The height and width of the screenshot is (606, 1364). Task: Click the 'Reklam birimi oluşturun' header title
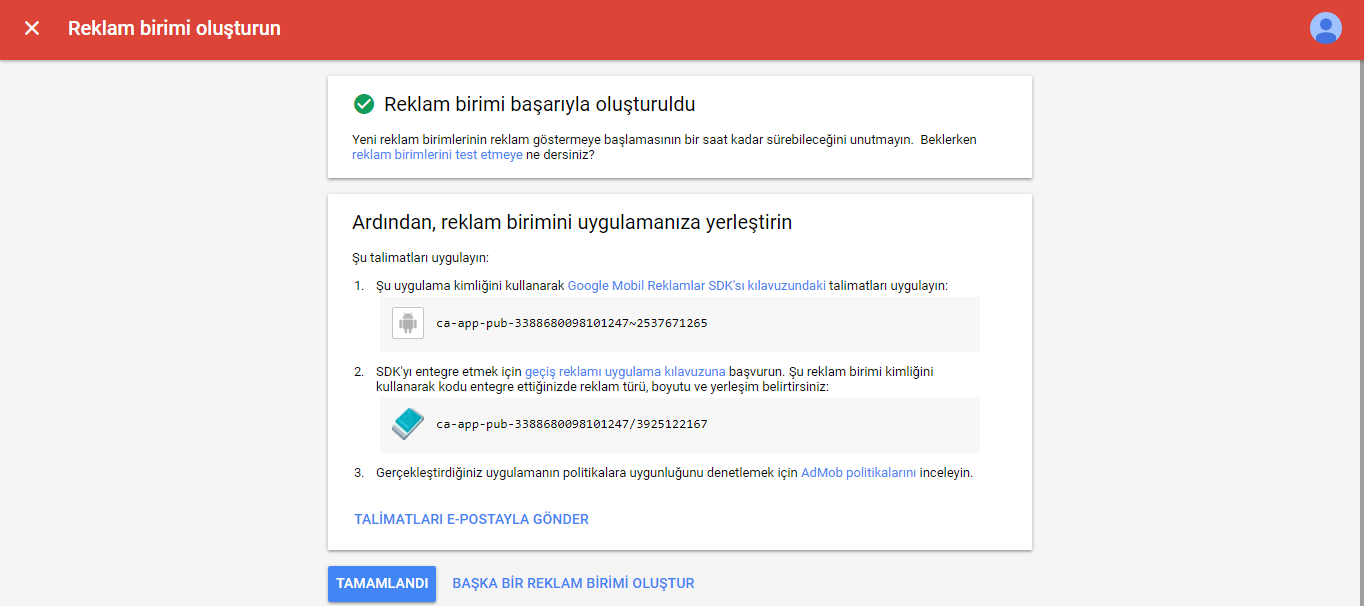tap(174, 29)
